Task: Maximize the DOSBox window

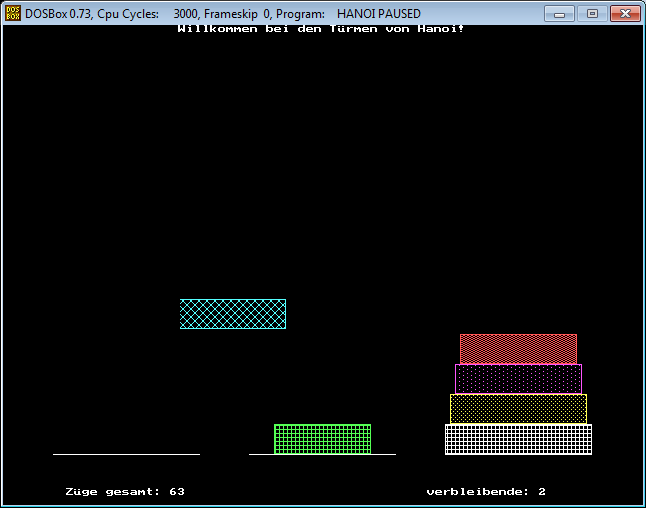Action: [x=591, y=14]
